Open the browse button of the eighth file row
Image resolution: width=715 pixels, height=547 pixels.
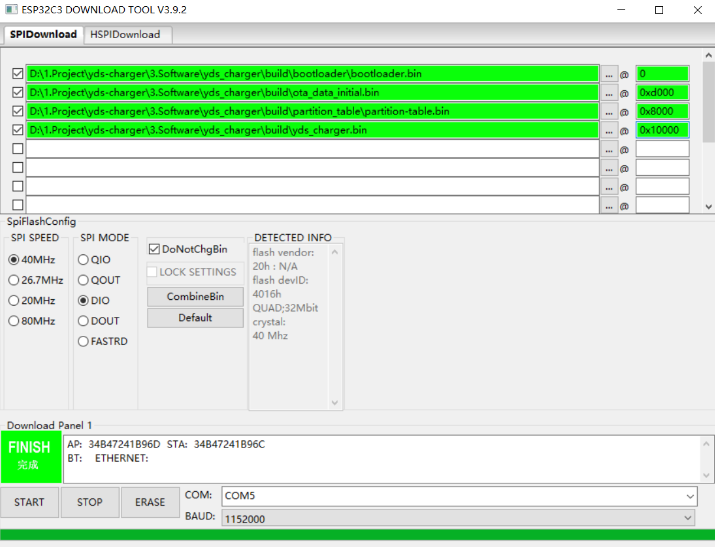coord(609,205)
